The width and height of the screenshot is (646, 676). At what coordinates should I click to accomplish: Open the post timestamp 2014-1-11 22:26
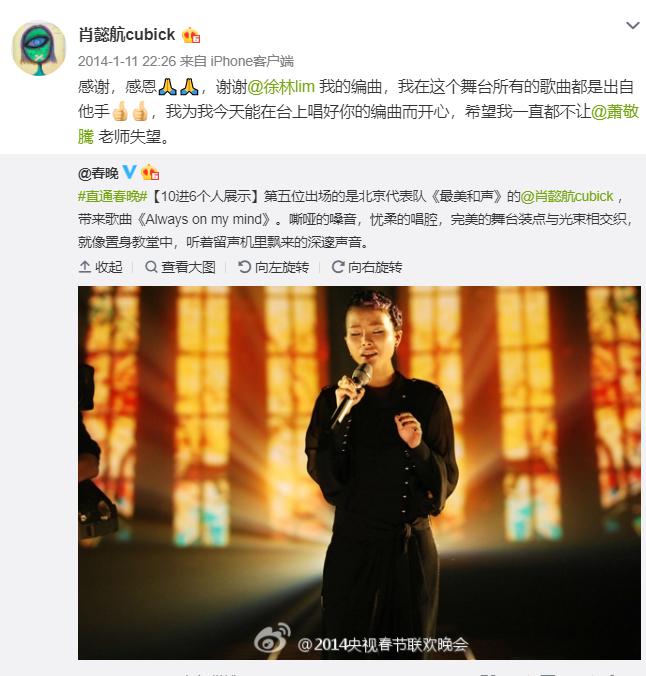[127, 61]
